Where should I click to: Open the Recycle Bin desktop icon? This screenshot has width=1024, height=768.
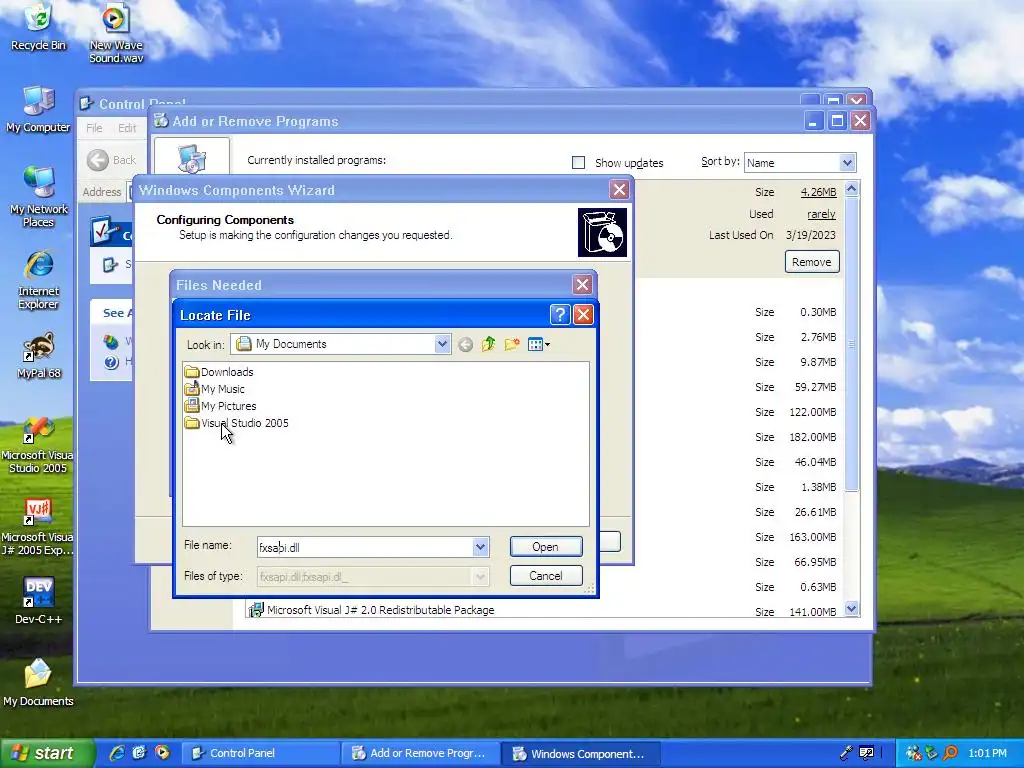[x=39, y=27]
